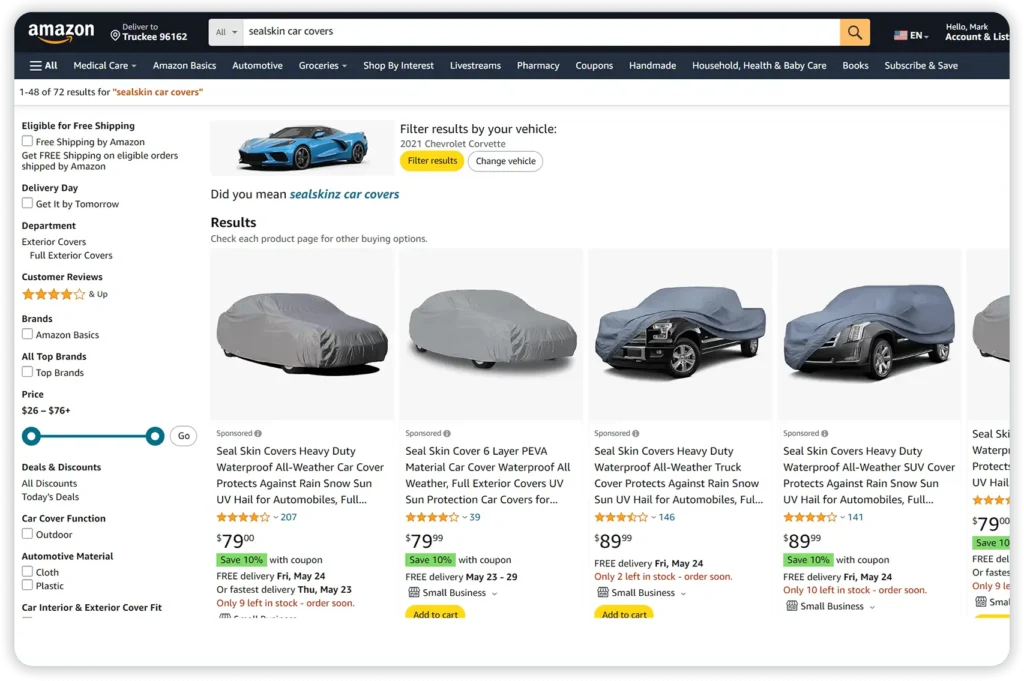Select All Discounts filter
This screenshot has height=681, width=1024.
[x=49, y=483]
